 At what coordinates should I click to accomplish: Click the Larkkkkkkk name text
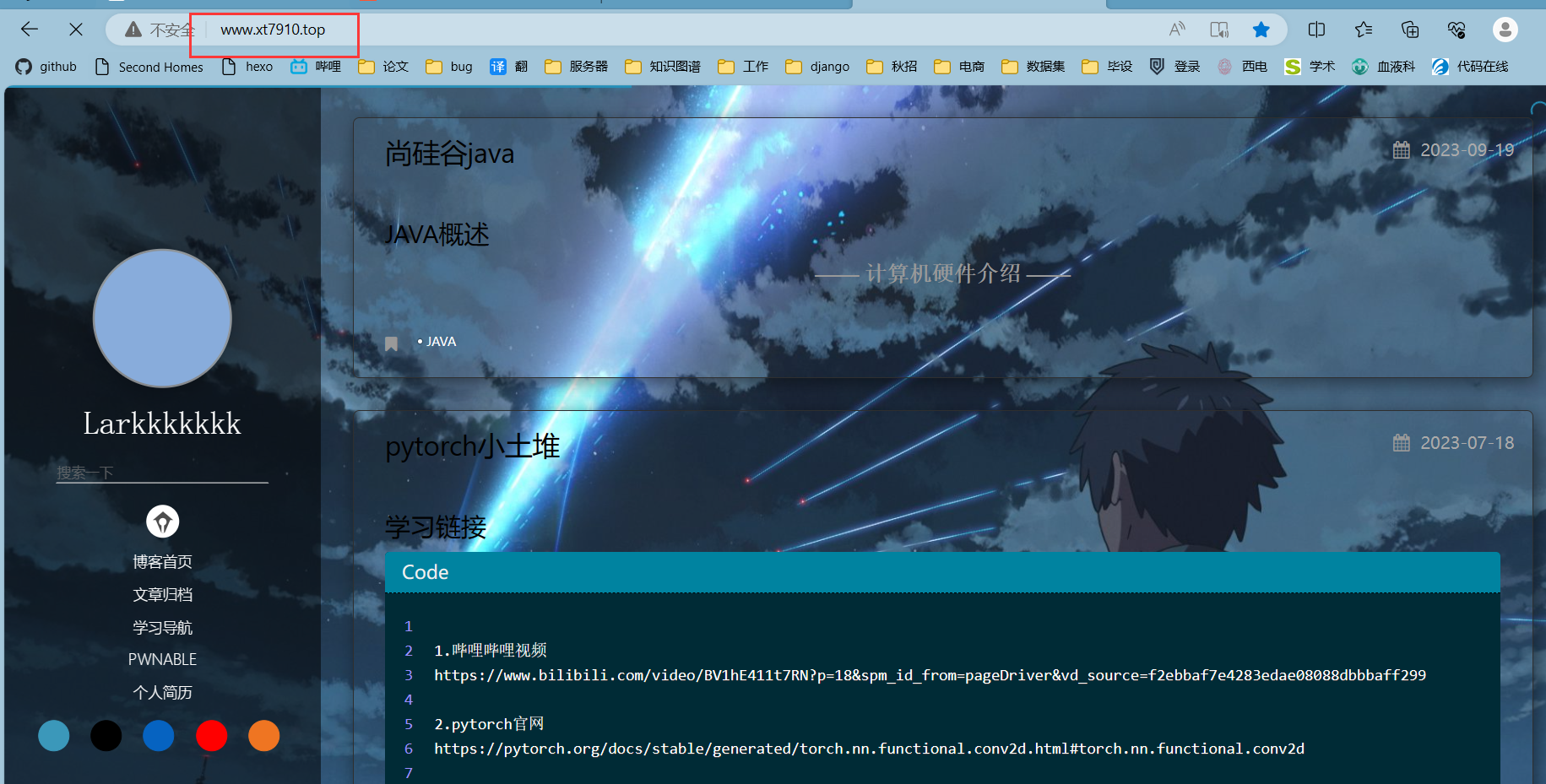(162, 424)
